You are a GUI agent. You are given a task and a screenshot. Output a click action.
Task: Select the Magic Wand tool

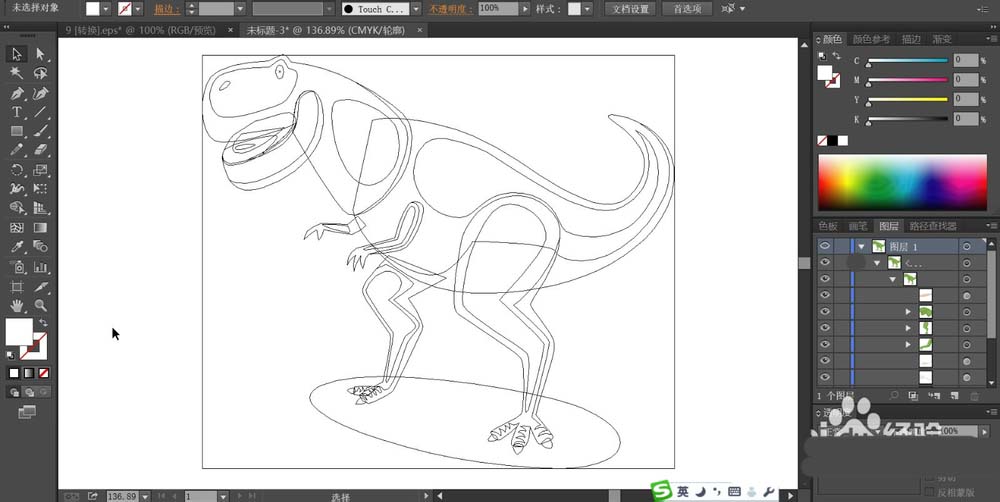17,73
